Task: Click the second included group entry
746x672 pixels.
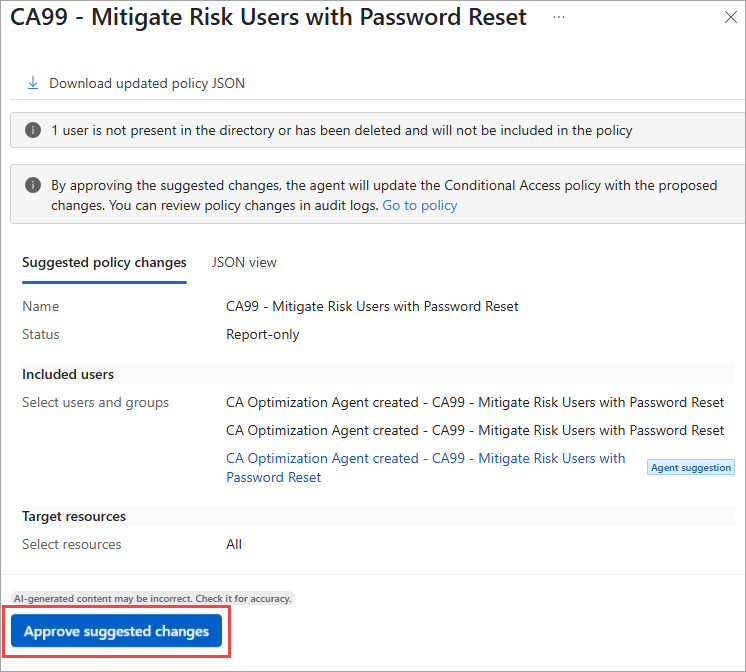Action: [475, 430]
